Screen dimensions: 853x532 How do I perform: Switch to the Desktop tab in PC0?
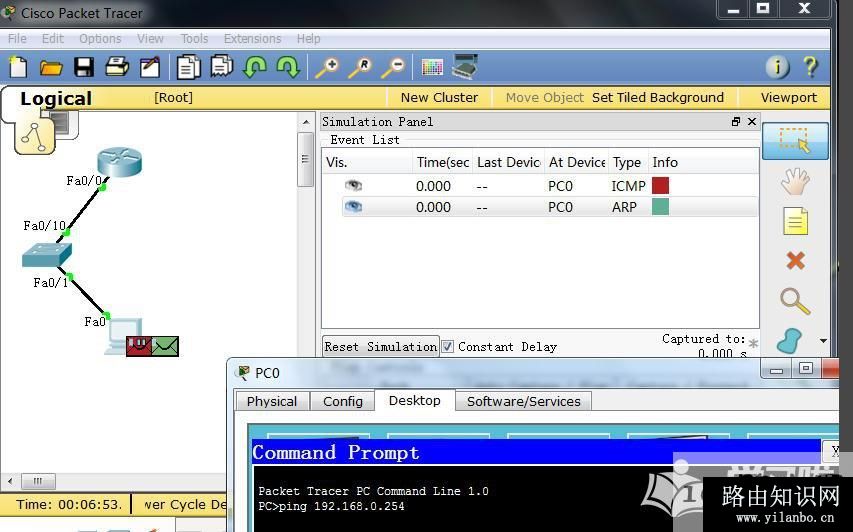click(x=415, y=400)
